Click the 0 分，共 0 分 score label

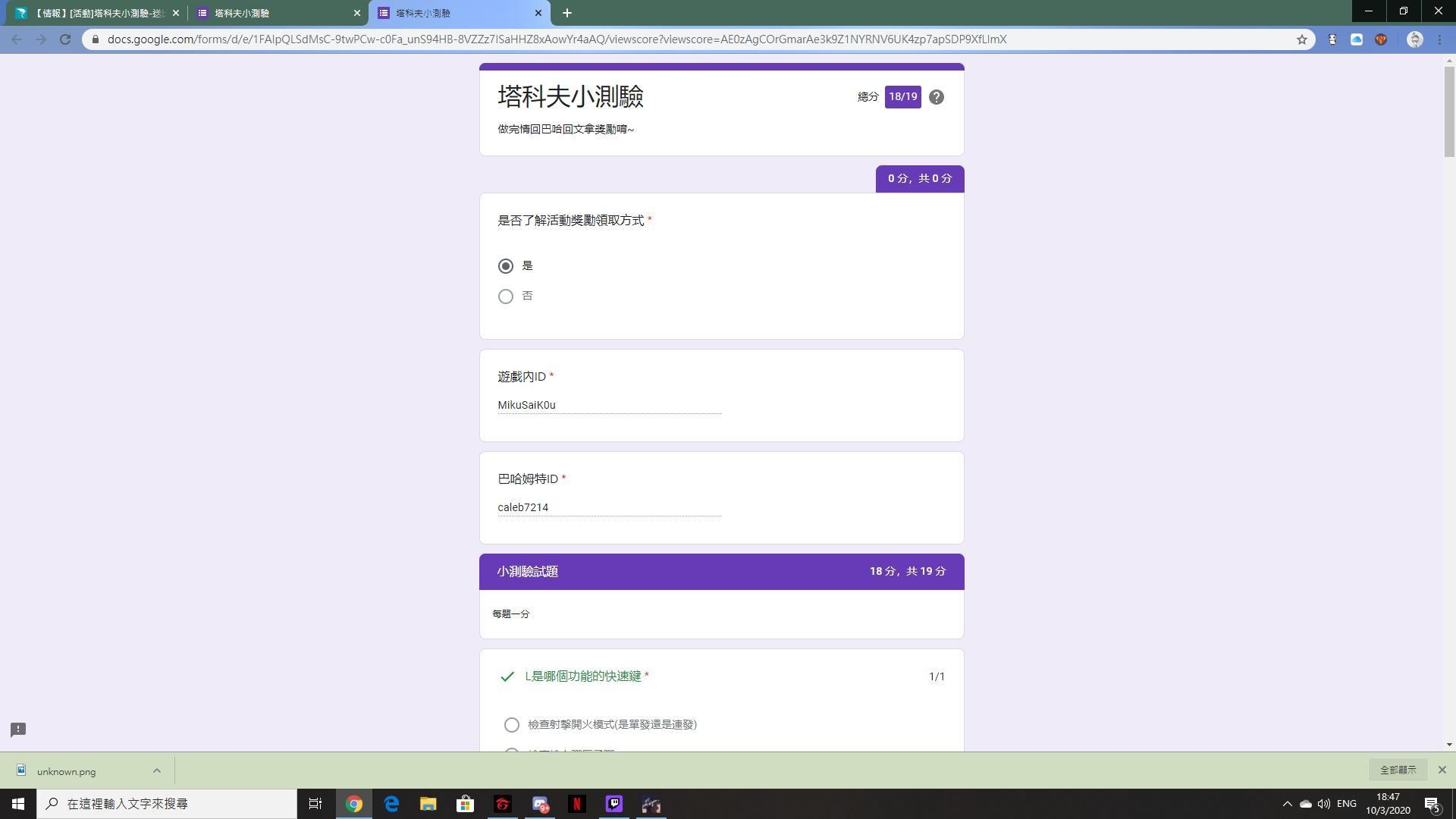click(920, 179)
